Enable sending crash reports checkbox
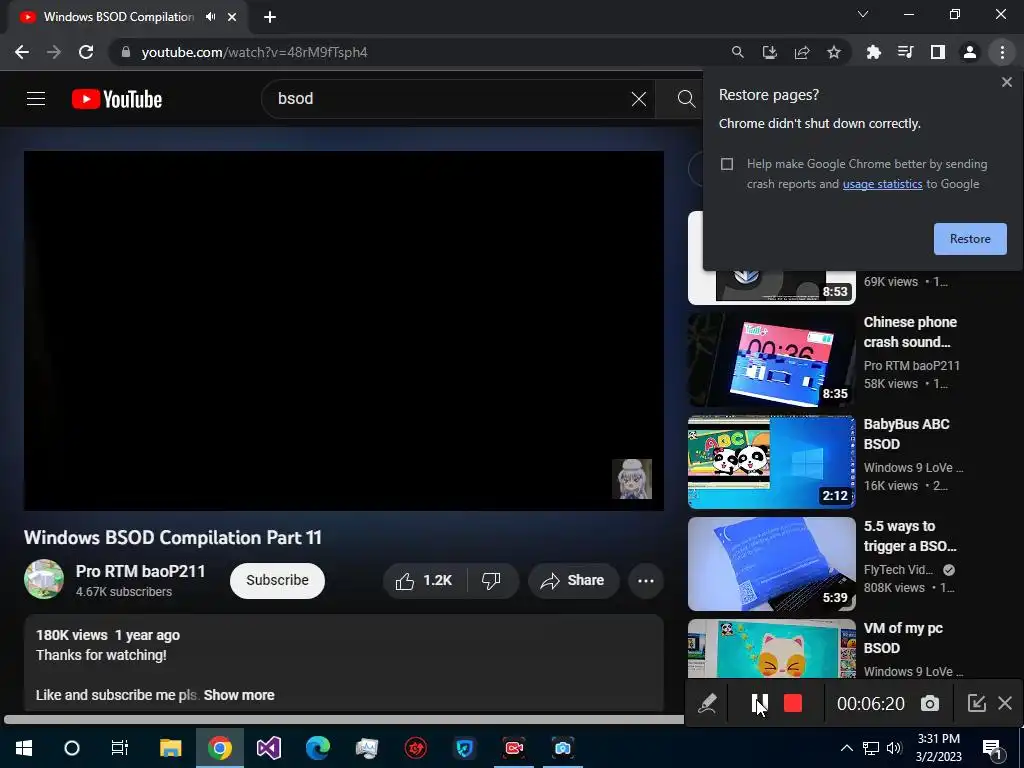1024x768 pixels. pyautogui.click(x=727, y=164)
